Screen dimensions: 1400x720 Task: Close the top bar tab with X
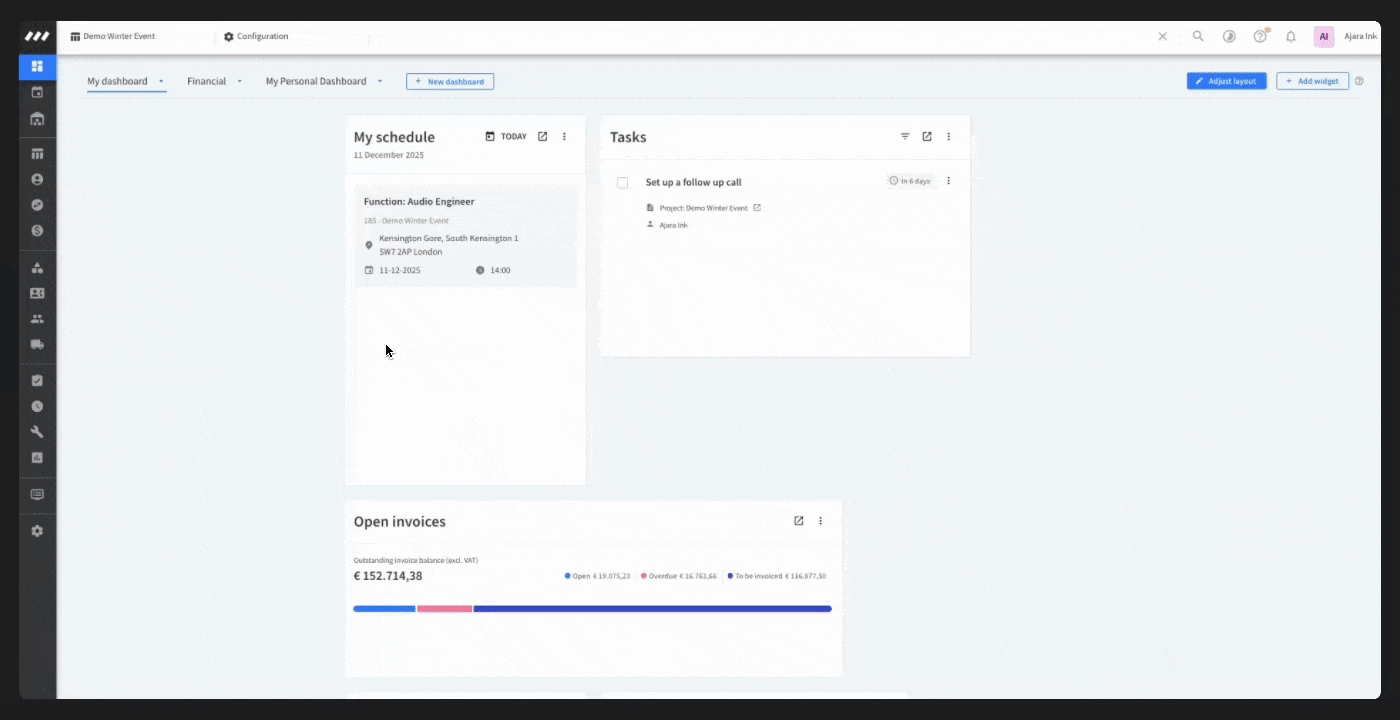[1162, 36]
